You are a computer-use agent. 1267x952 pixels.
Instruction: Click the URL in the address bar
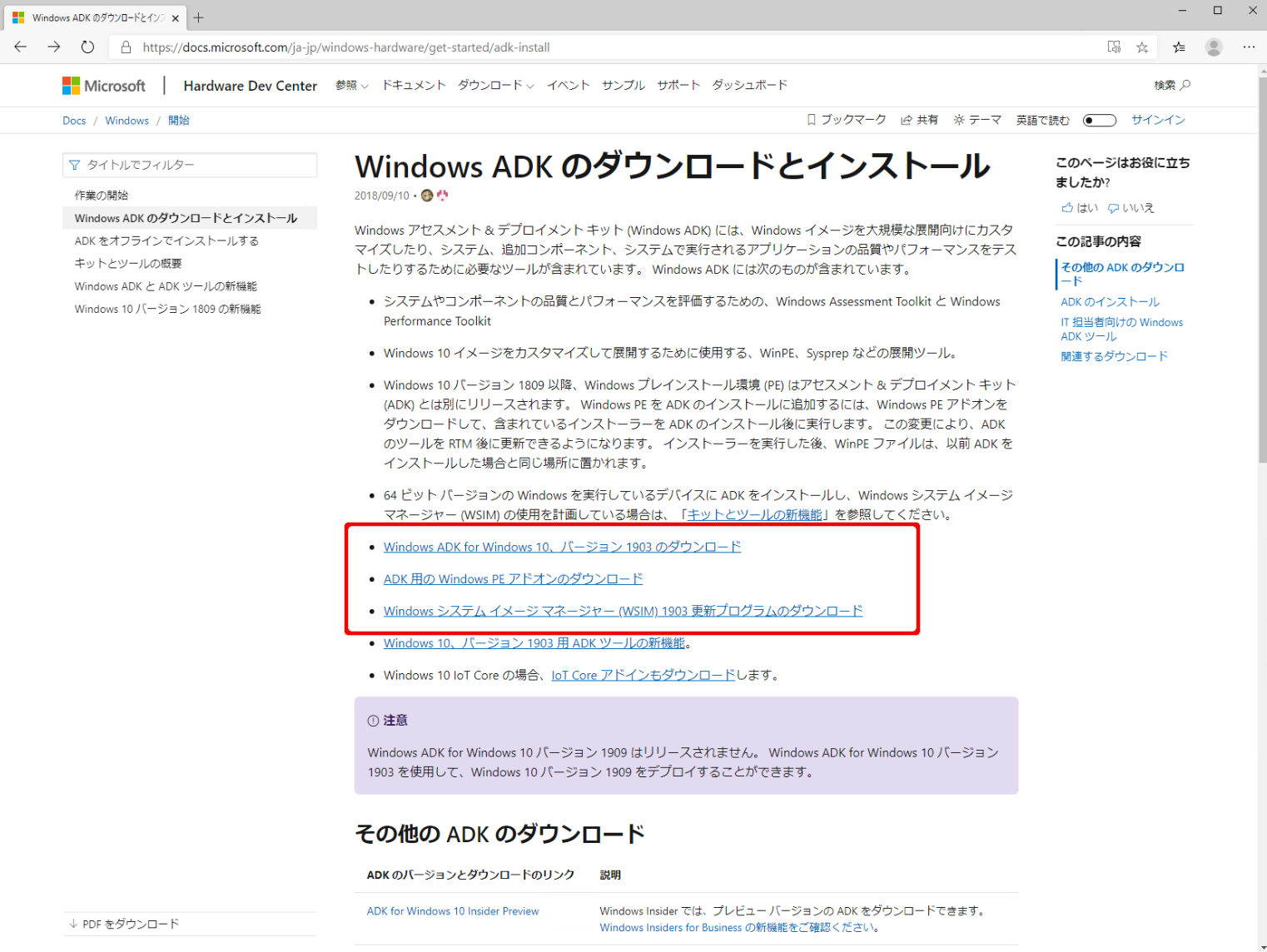[346, 47]
